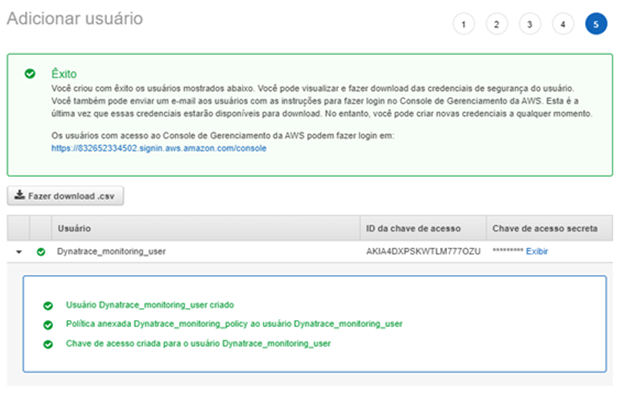Click the green success check icon beside Êxito
624x396 pixels.
[30, 74]
